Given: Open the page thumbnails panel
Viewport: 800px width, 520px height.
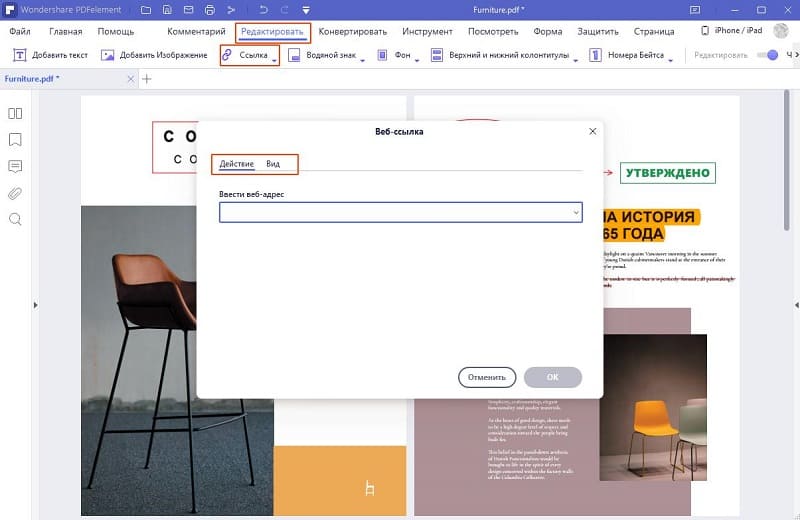Looking at the screenshot, I should coord(15,113).
